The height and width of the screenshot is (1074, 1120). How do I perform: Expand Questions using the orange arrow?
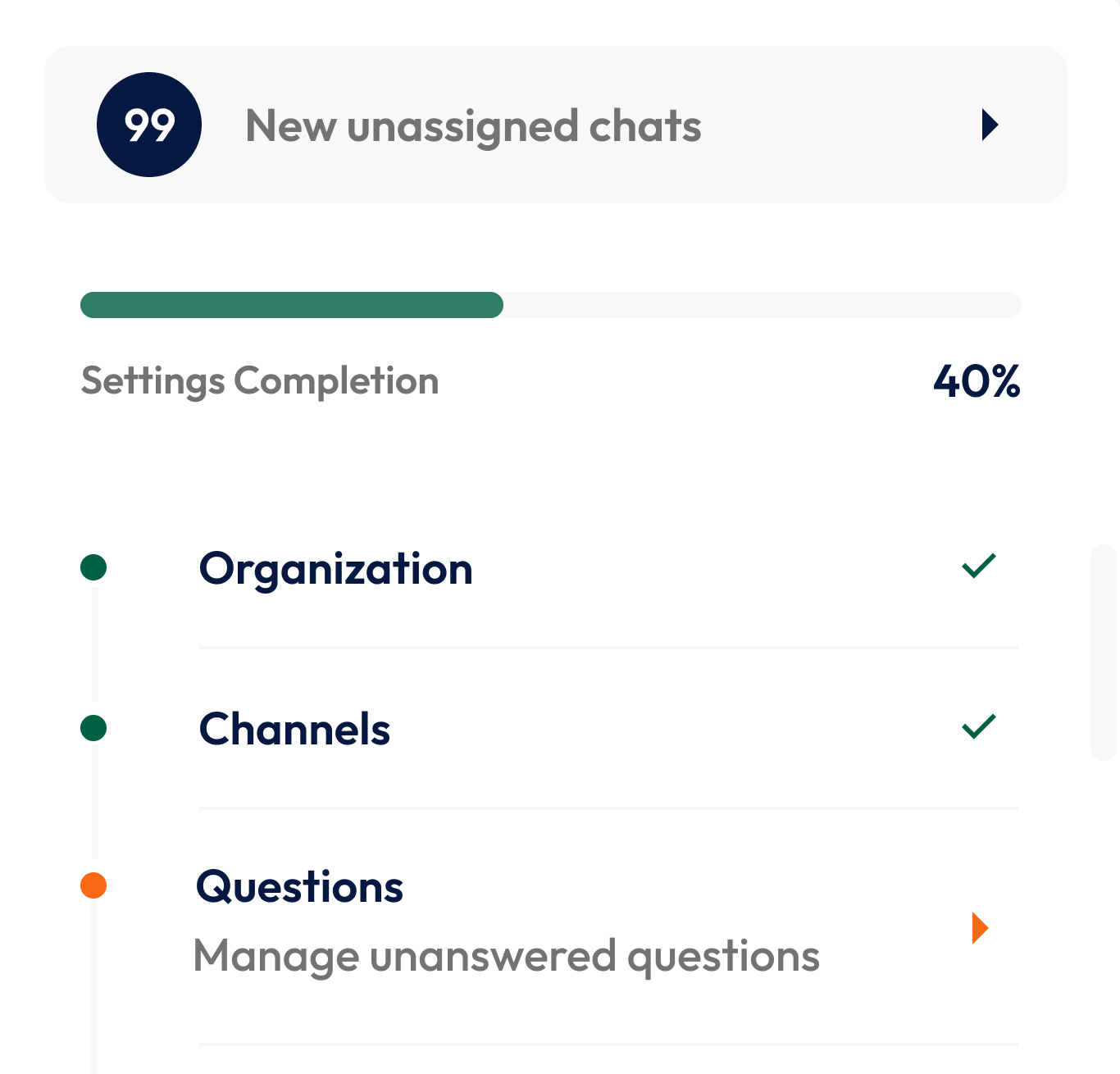(x=980, y=928)
